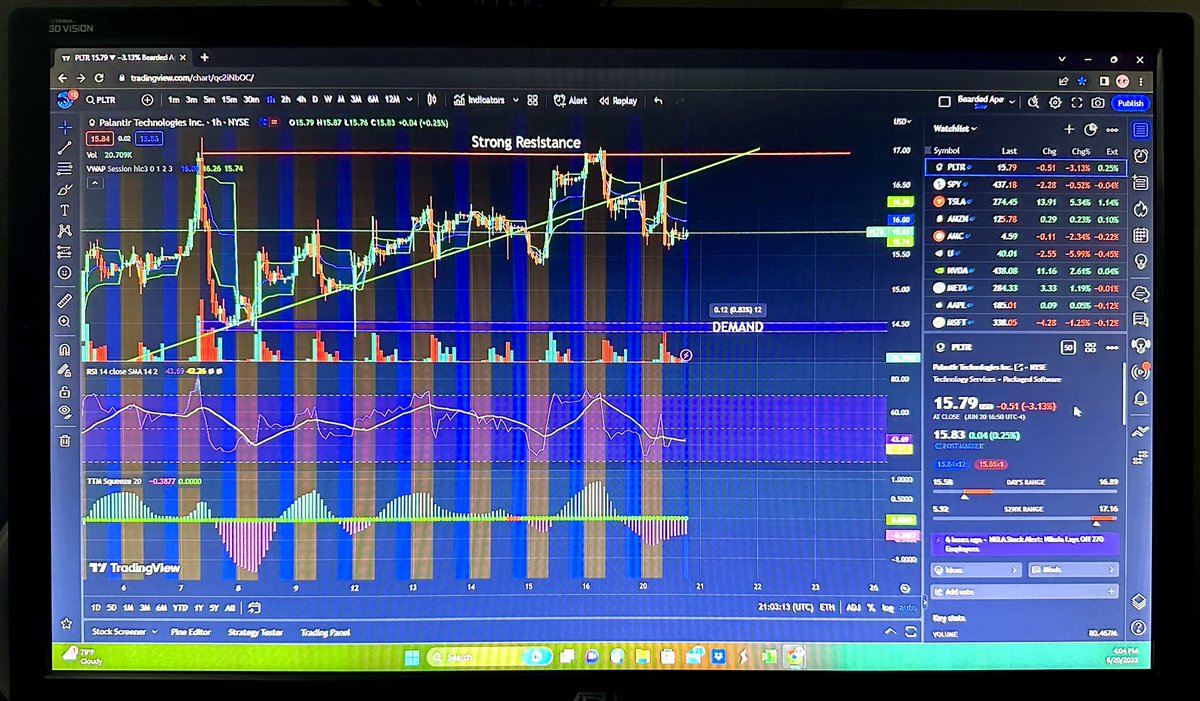The width and height of the screenshot is (1200, 701).
Task: Click the zoom-in magnifier tool
Action: coord(65,321)
